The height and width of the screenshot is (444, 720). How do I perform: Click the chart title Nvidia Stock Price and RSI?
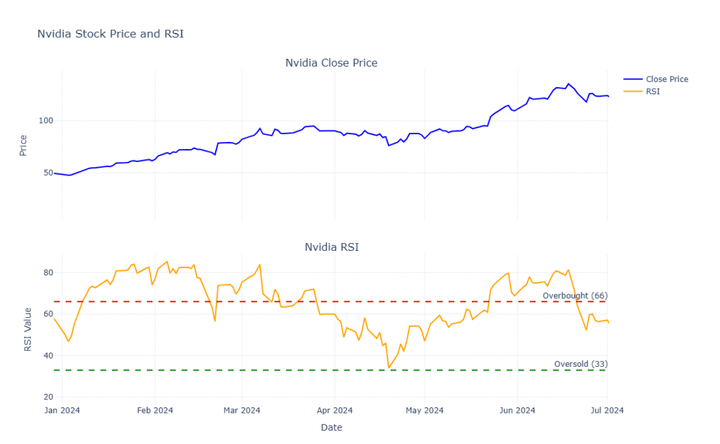pyautogui.click(x=110, y=34)
